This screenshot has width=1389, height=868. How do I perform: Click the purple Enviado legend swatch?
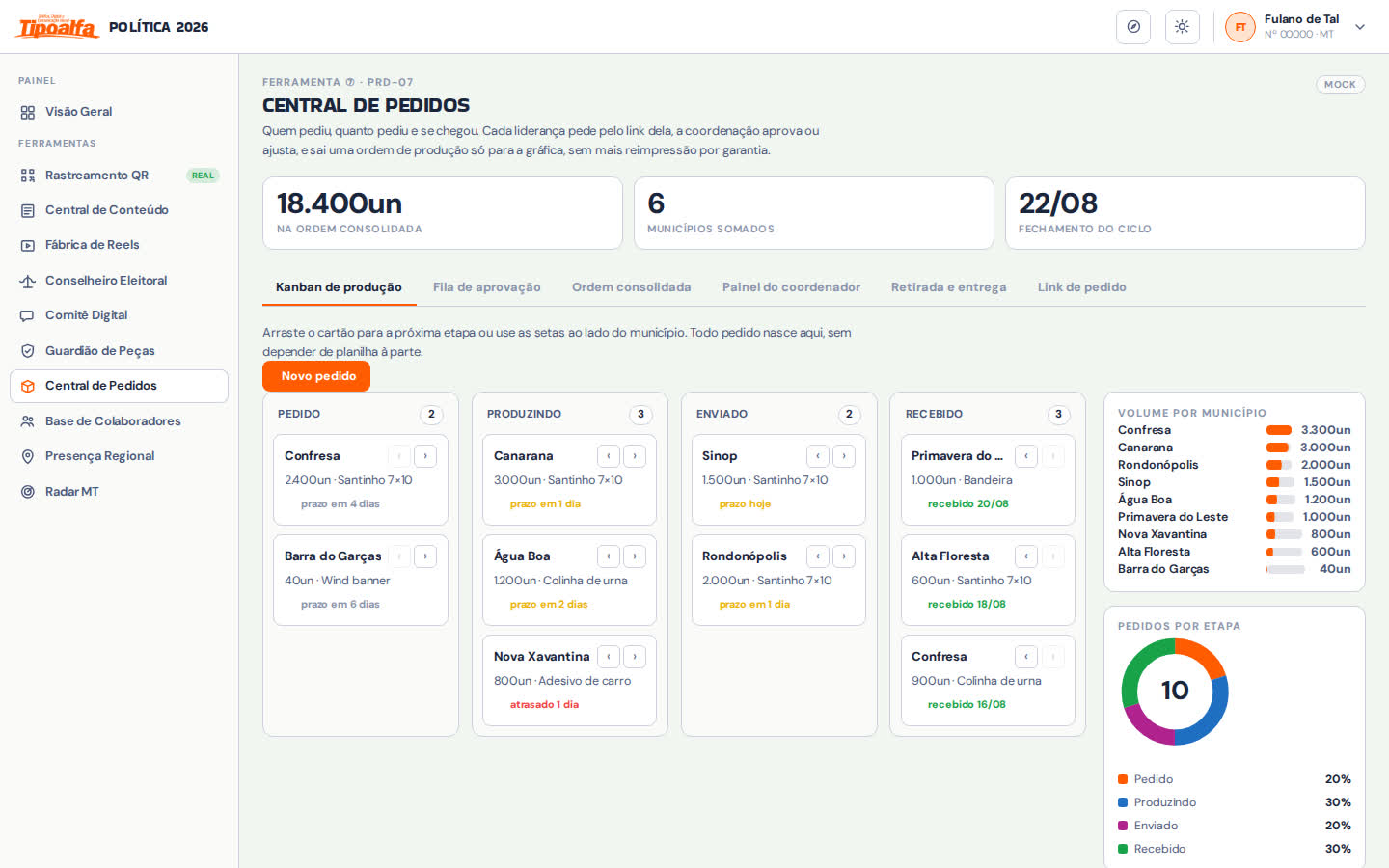1123,826
